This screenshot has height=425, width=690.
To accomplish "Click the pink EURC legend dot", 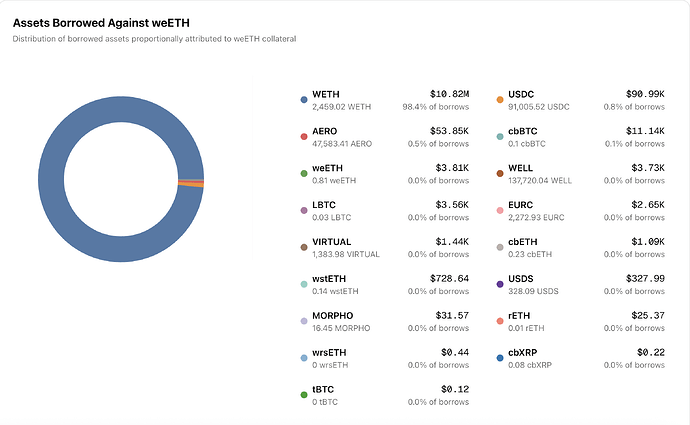I will tap(499, 210).
